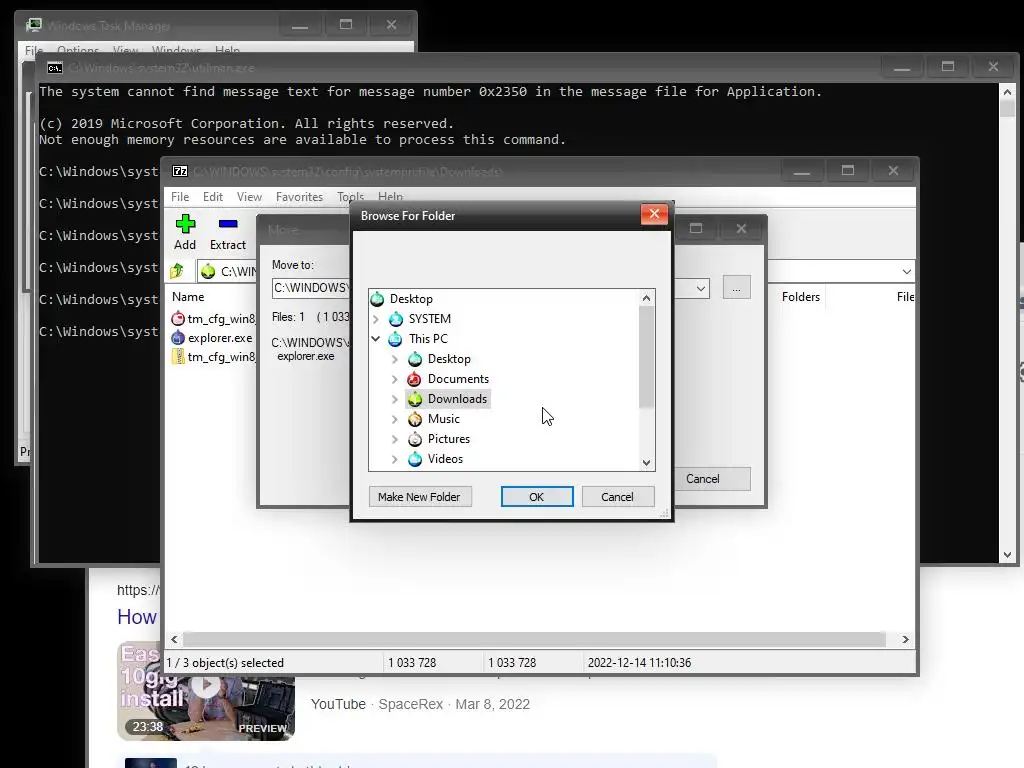Viewport: 1024px width, 768px height.
Task: Click Cancel in Browse For Folder
Action: pos(617,497)
